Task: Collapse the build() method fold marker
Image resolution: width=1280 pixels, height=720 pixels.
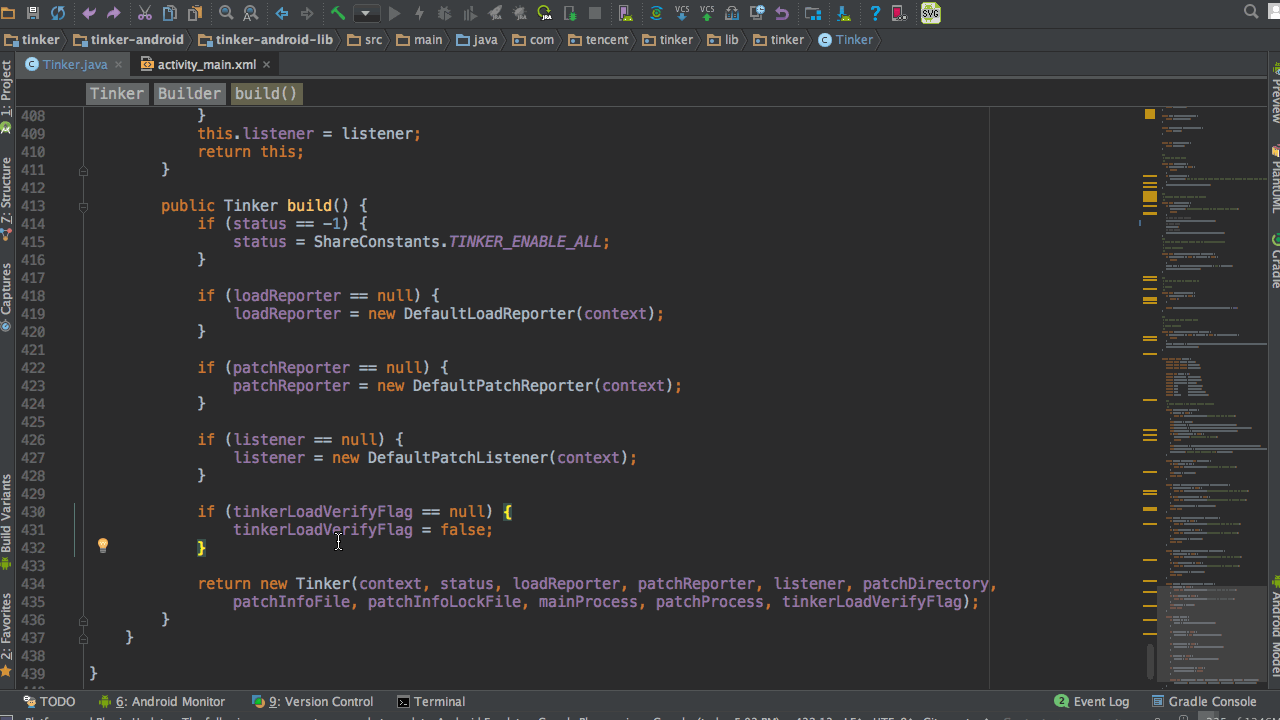Action: pyautogui.click(x=83, y=206)
